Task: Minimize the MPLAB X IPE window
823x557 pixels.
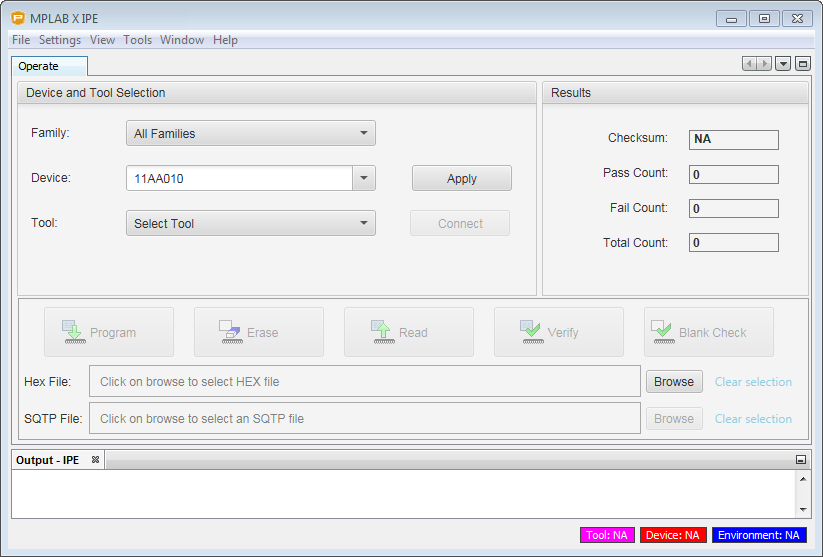Action: 731,18
